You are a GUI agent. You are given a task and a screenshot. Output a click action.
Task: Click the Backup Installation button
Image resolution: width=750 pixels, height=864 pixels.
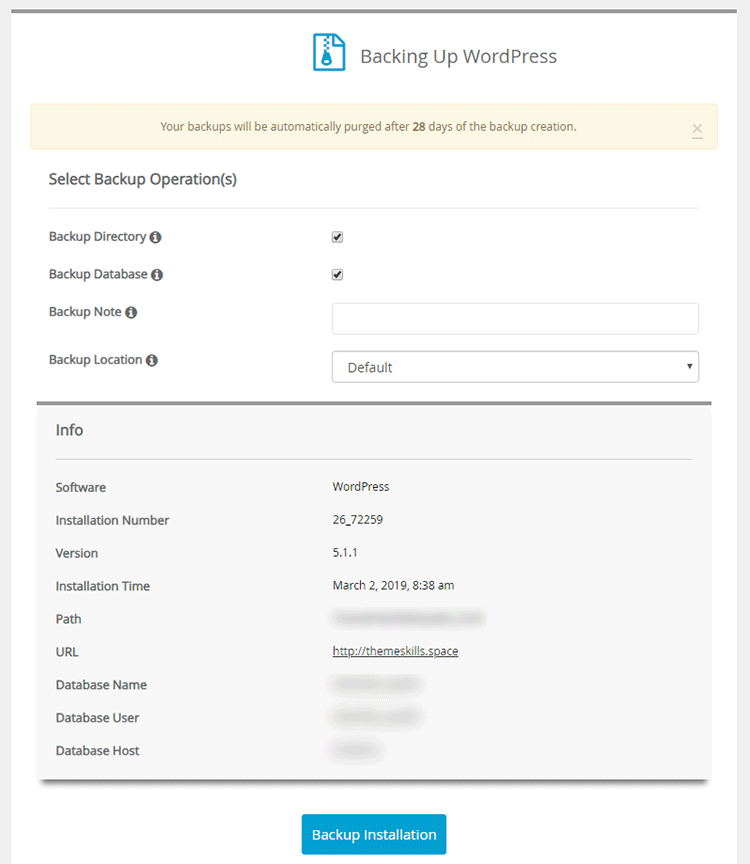pyautogui.click(x=374, y=834)
